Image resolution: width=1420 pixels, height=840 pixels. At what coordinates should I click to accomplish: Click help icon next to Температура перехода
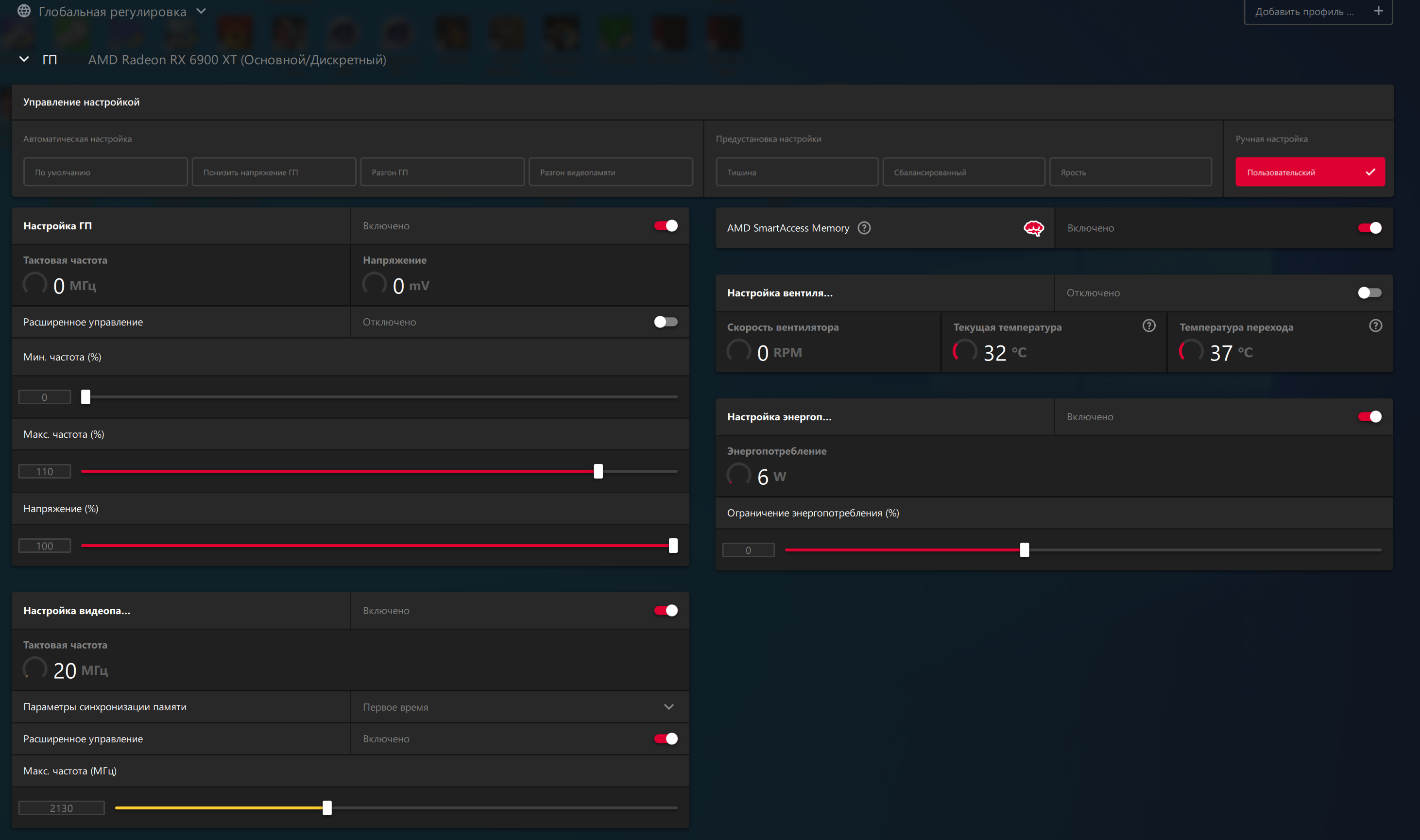(x=1375, y=326)
